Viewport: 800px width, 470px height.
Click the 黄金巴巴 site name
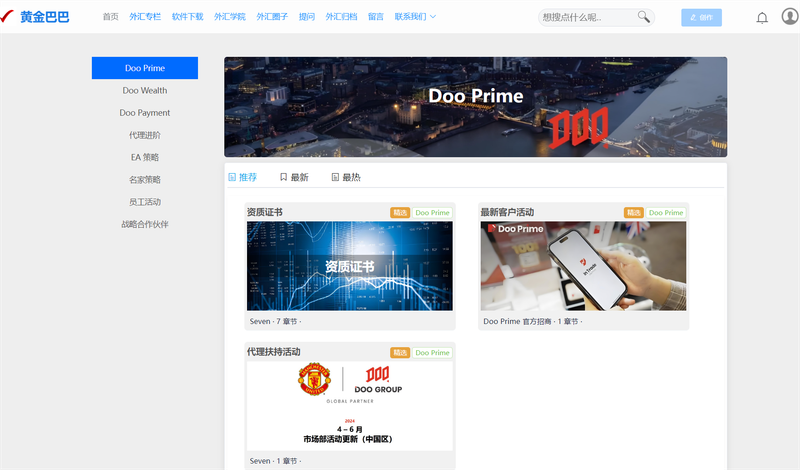(44, 17)
